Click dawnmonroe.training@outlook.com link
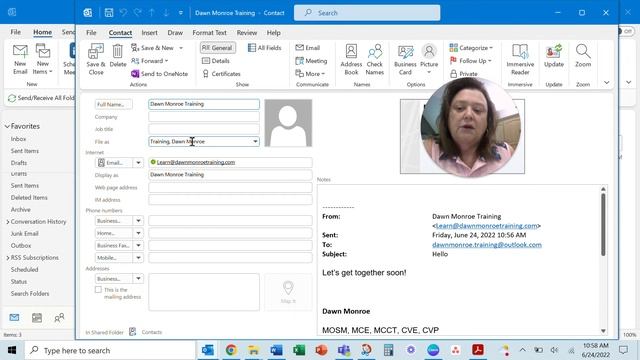Image resolution: width=640 pixels, height=360 pixels. pos(487,244)
